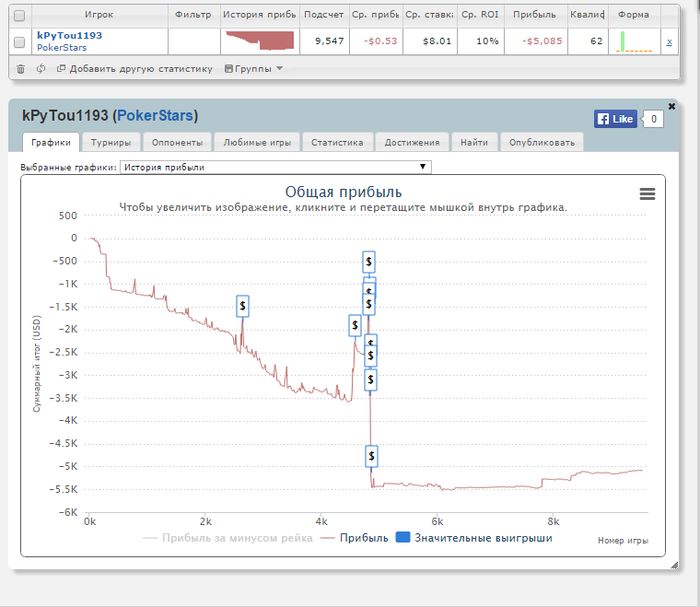The width and height of the screenshot is (700, 607).
Task: Click $ marker near game 2.6k spike
Action: pos(242,306)
